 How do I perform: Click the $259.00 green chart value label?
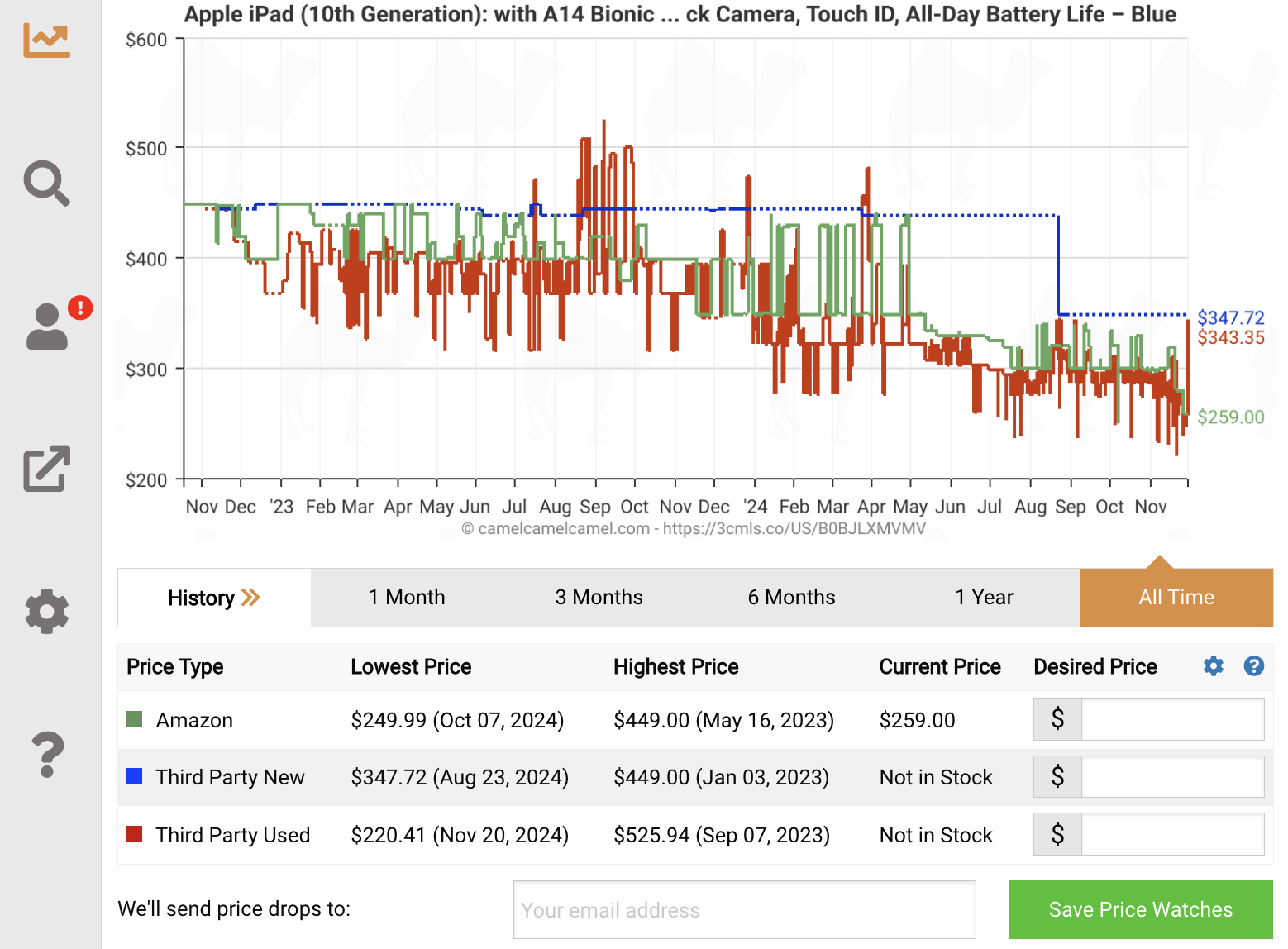1231,417
